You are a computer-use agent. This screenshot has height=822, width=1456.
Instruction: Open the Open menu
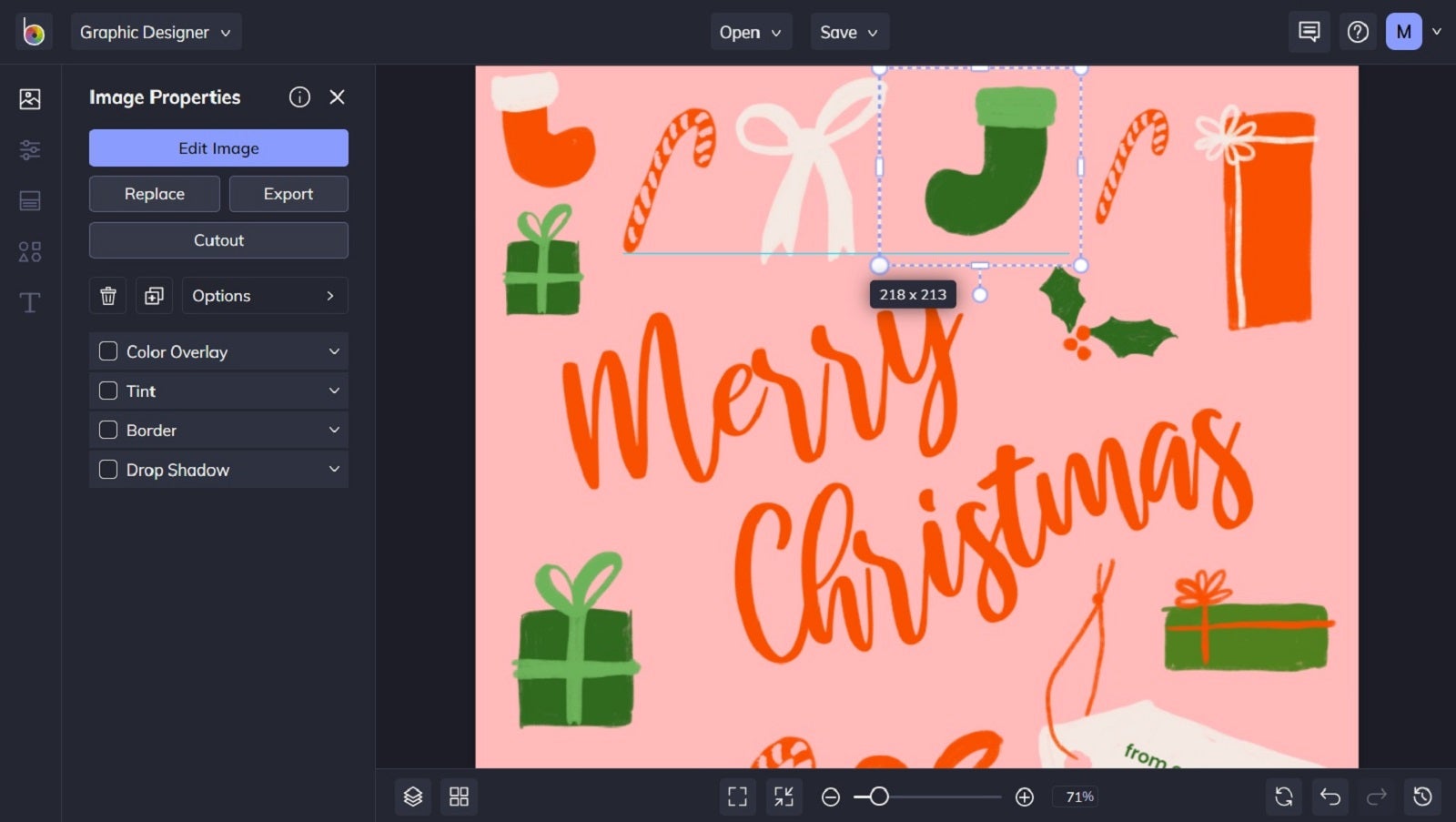[x=751, y=32]
